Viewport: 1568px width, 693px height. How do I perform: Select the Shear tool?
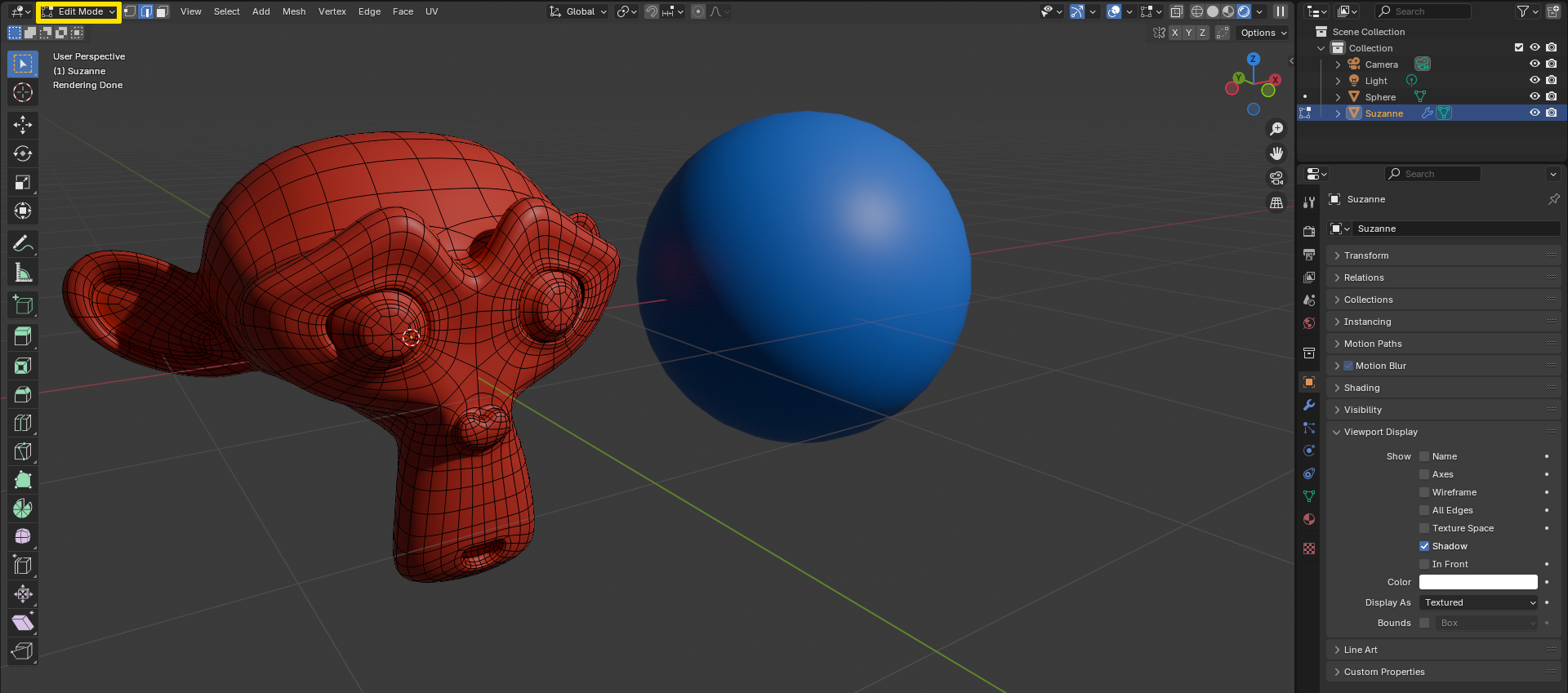[x=23, y=622]
